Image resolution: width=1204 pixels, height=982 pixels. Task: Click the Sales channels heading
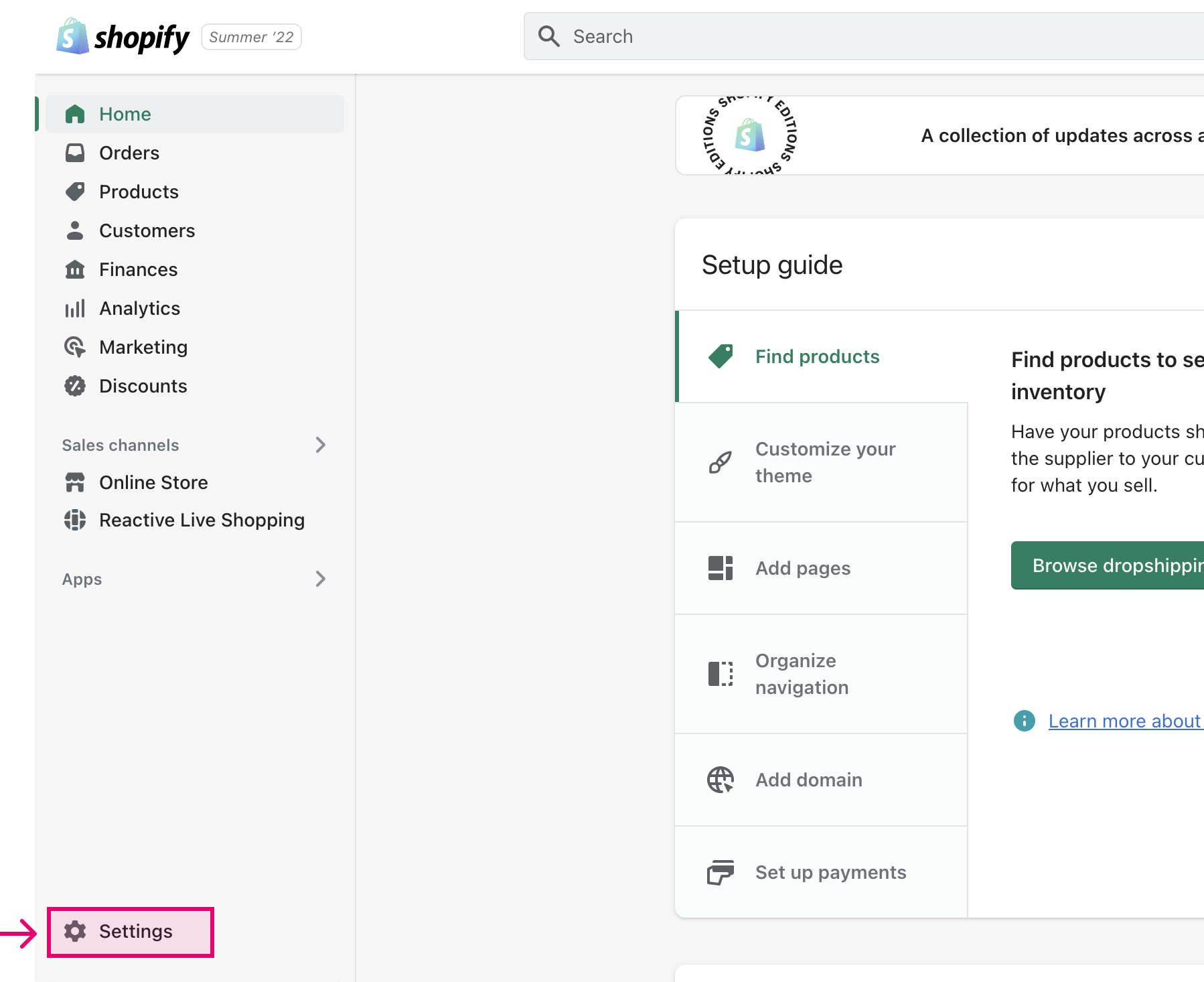point(121,445)
